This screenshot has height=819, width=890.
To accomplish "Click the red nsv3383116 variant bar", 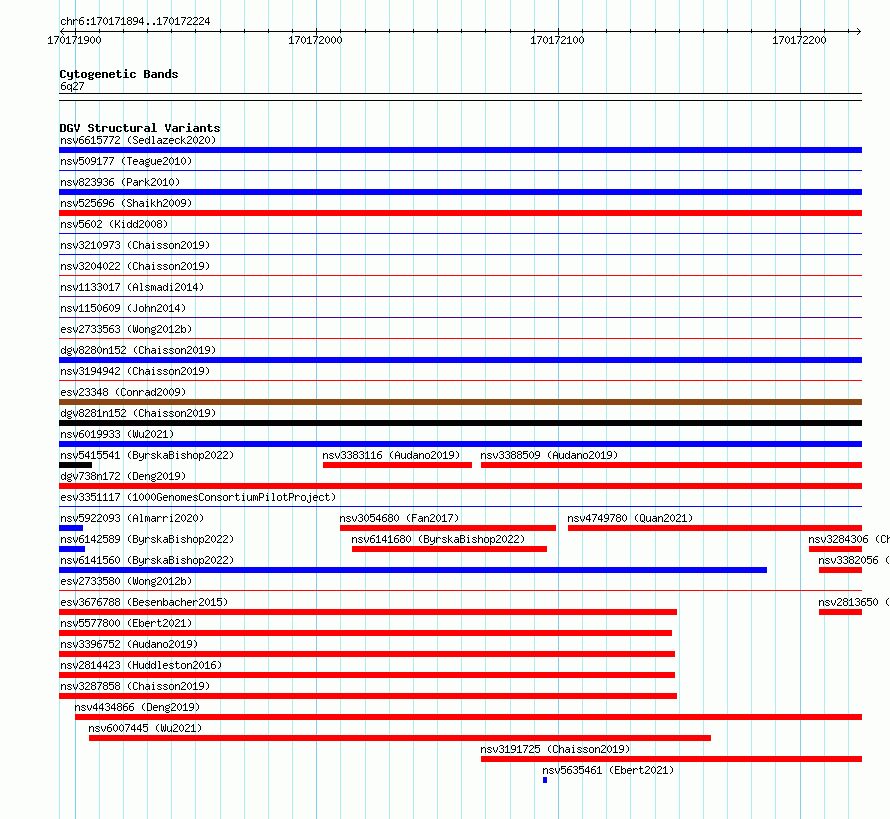I will 397,465.
